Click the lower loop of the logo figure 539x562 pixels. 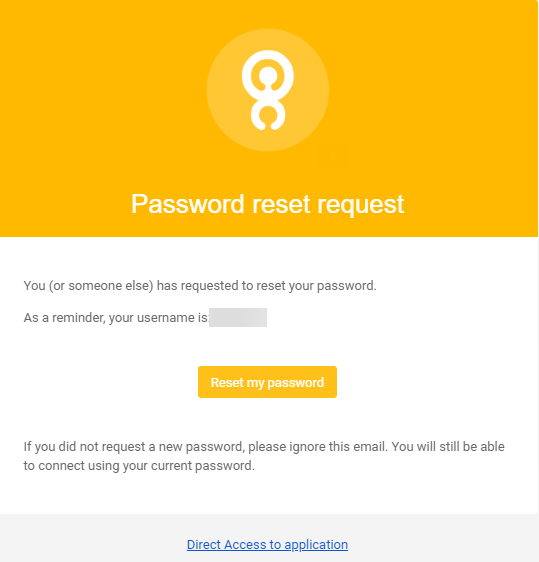[268, 115]
